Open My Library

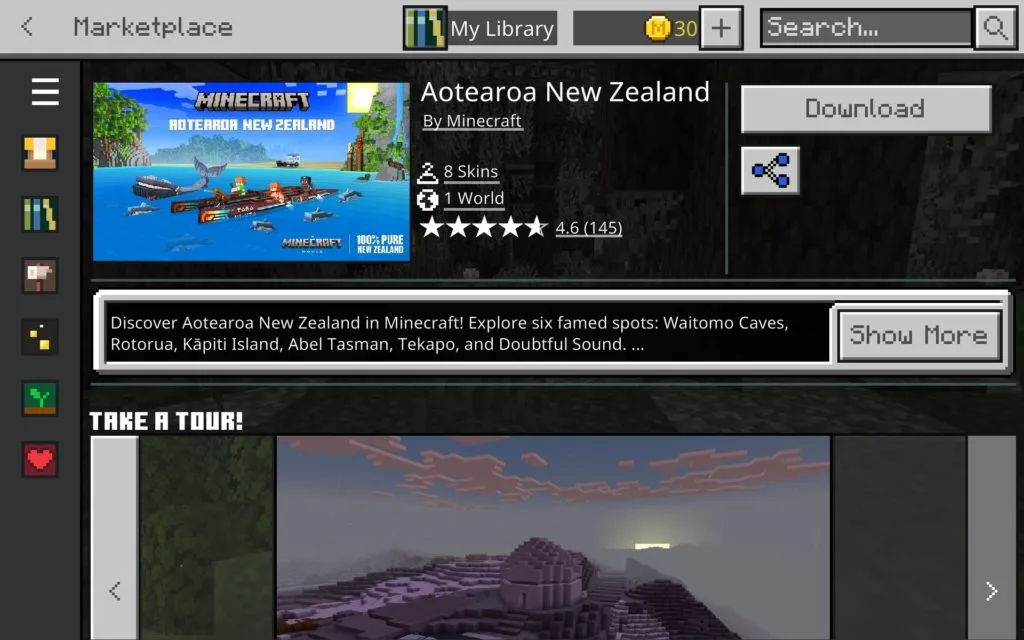tap(480, 28)
